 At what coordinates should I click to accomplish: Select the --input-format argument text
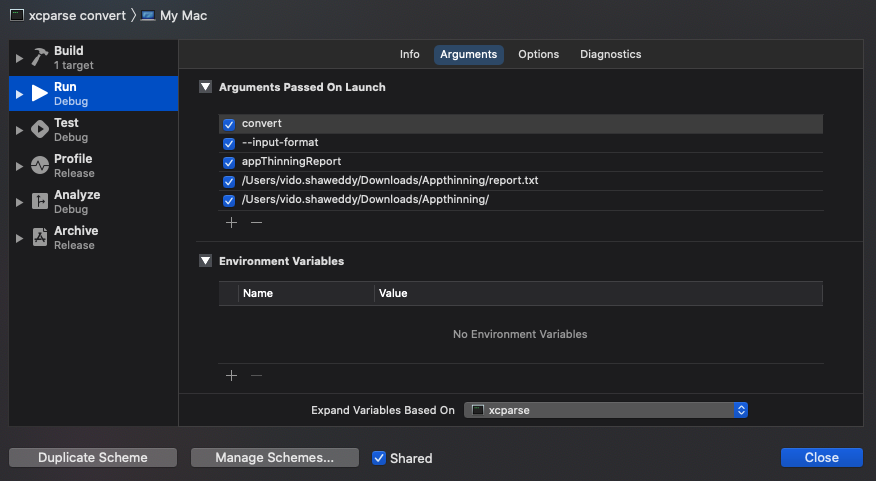click(x=280, y=142)
